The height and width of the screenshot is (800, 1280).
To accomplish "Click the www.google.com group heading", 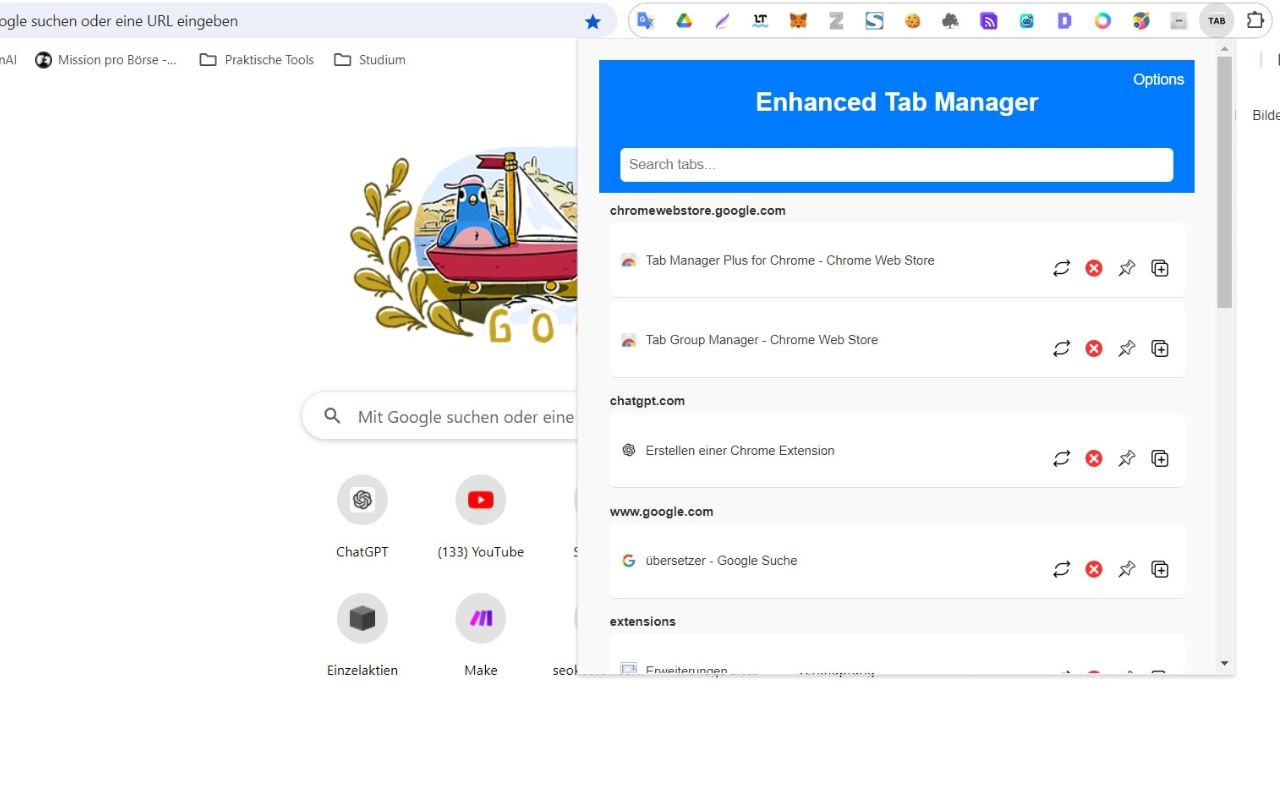I will tap(662, 512).
